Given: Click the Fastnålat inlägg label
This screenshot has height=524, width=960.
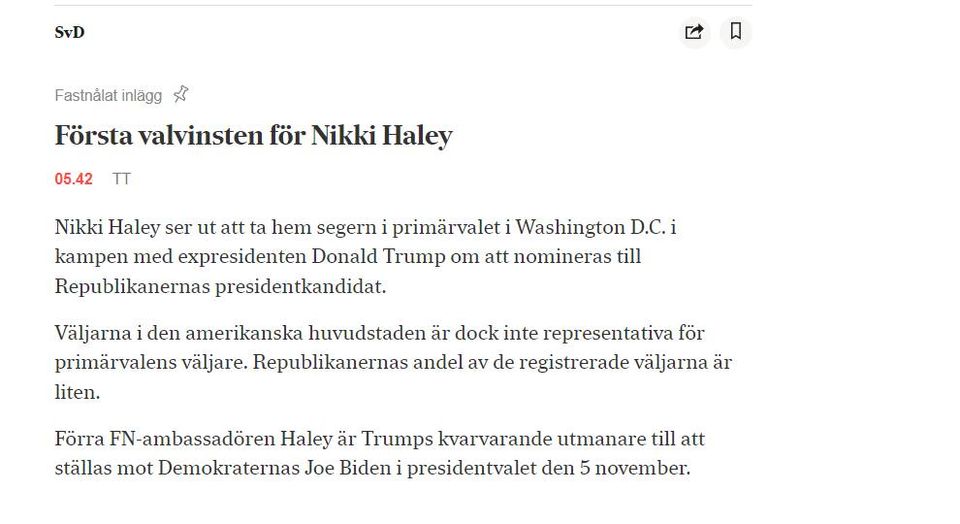Looking at the screenshot, I should pyautogui.click(x=108, y=96).
